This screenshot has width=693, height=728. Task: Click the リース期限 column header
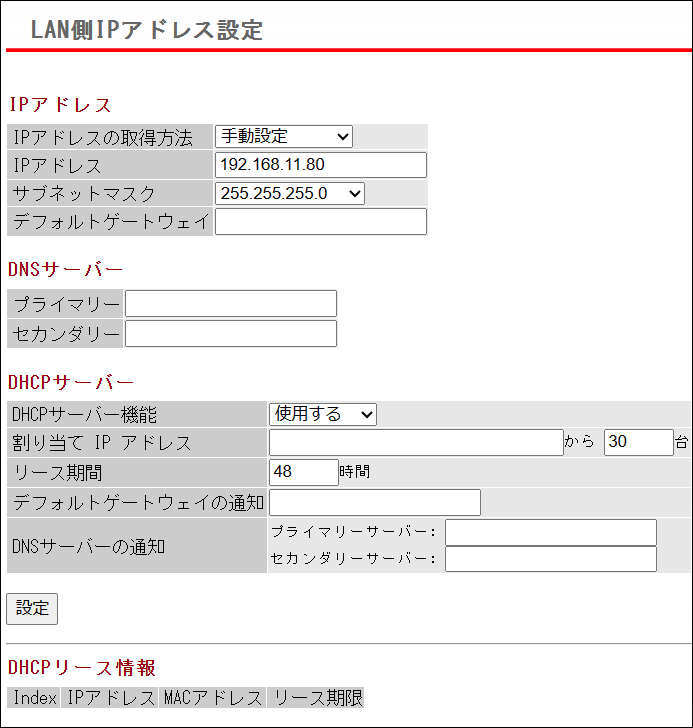(x=318, y=698)
